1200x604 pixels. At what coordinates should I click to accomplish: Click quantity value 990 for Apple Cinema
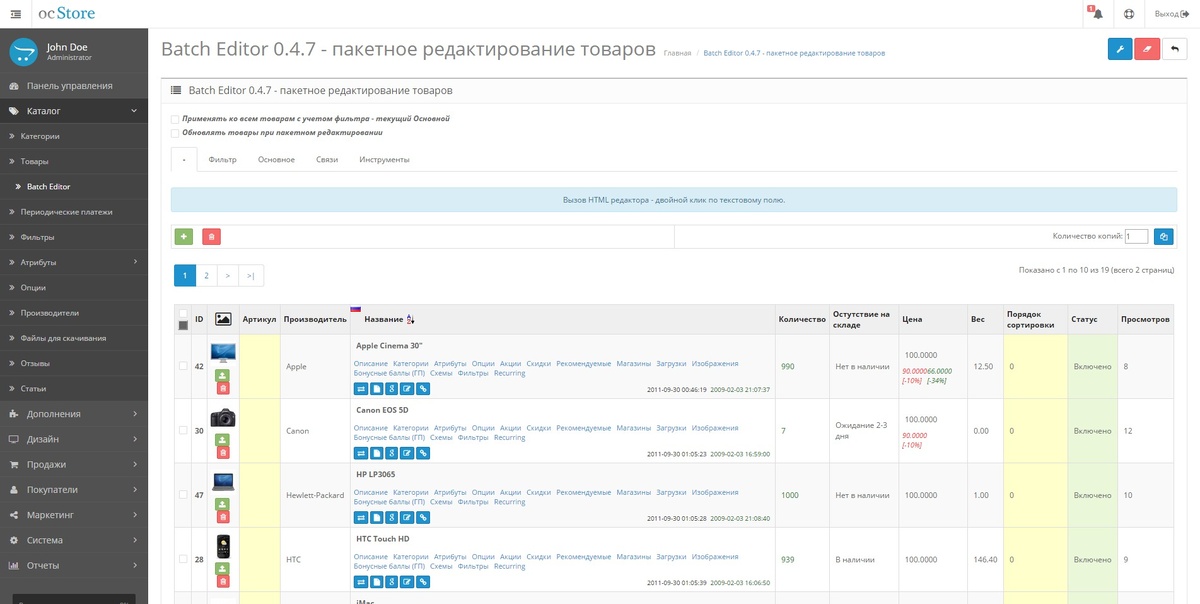pyautogui.click(x=788, y=367)
